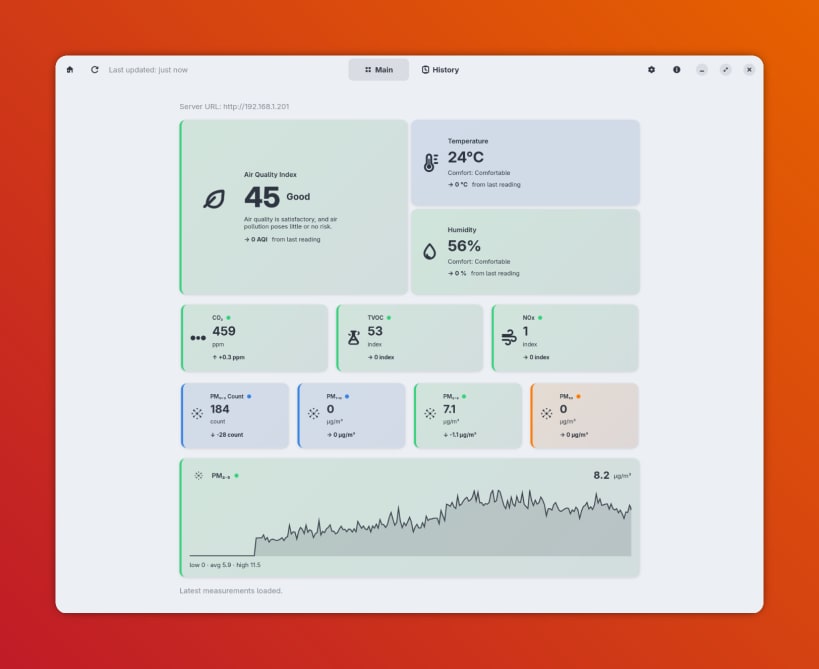Click the '-1.1 µg/m³' change indicator
Viewport: 819px width, 669px height.
(x=460, y=435)
